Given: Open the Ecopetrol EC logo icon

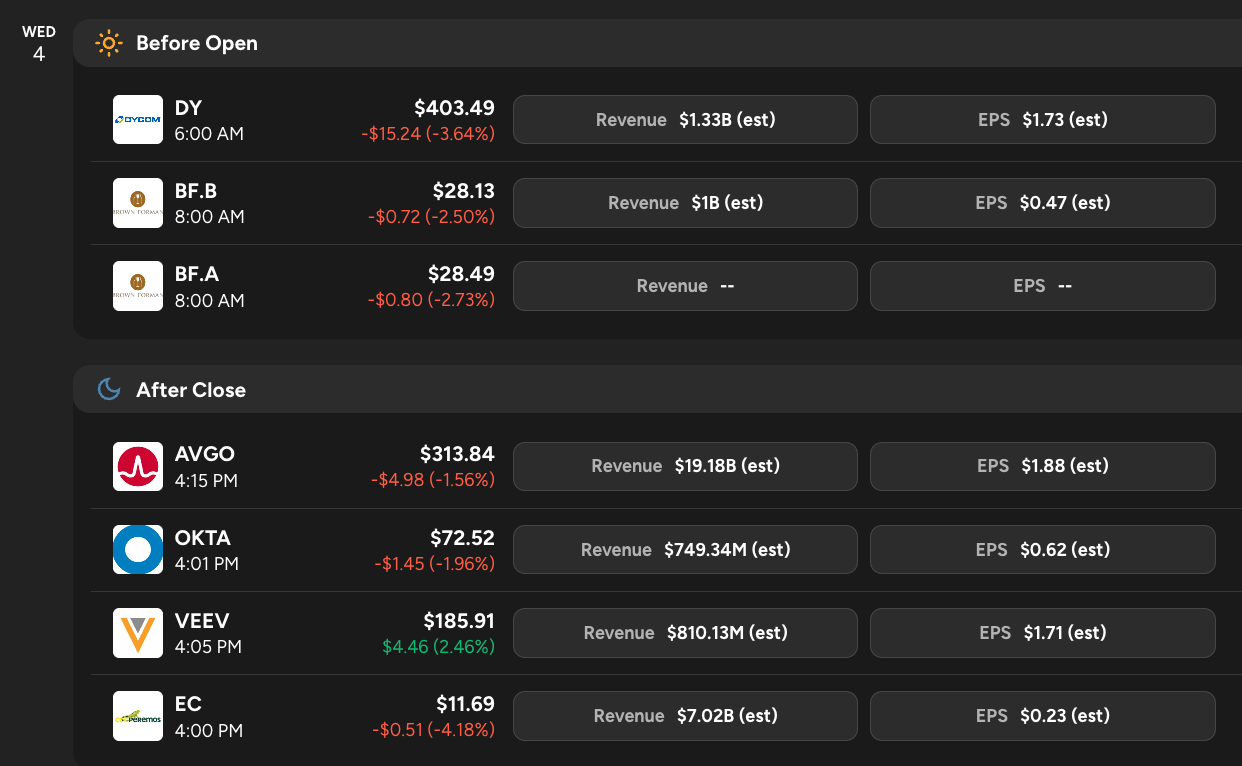Looking at the screenshot, I should click(138, 716).
